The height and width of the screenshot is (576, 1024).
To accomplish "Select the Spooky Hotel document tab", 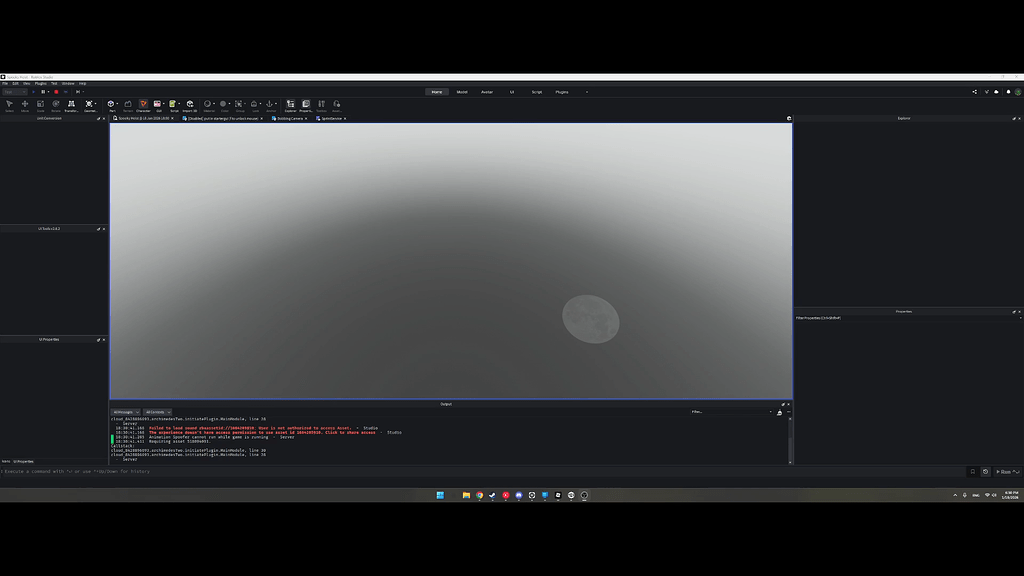I will click(144, 118).
